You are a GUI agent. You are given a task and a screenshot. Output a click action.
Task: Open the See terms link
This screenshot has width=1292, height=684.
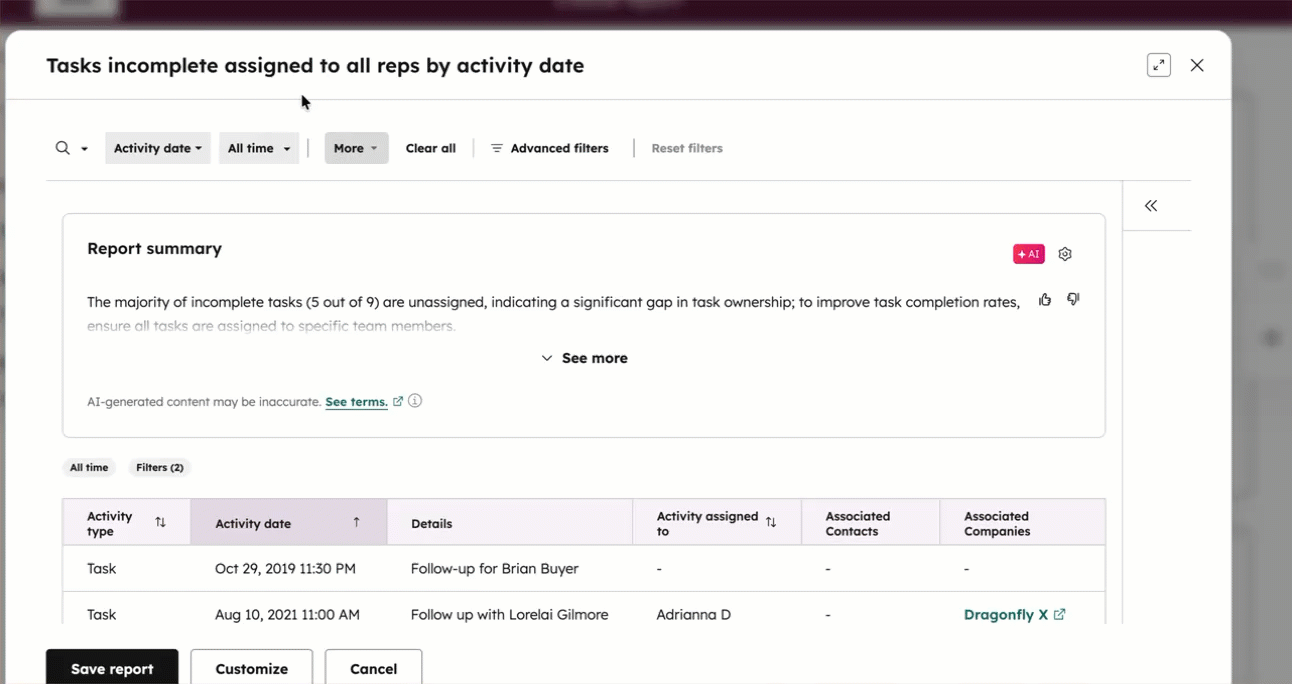click(357, 401)
